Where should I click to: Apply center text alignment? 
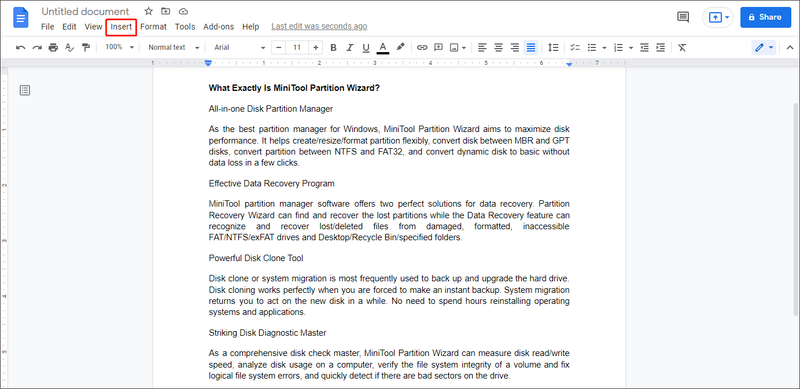tap(498, 47)
